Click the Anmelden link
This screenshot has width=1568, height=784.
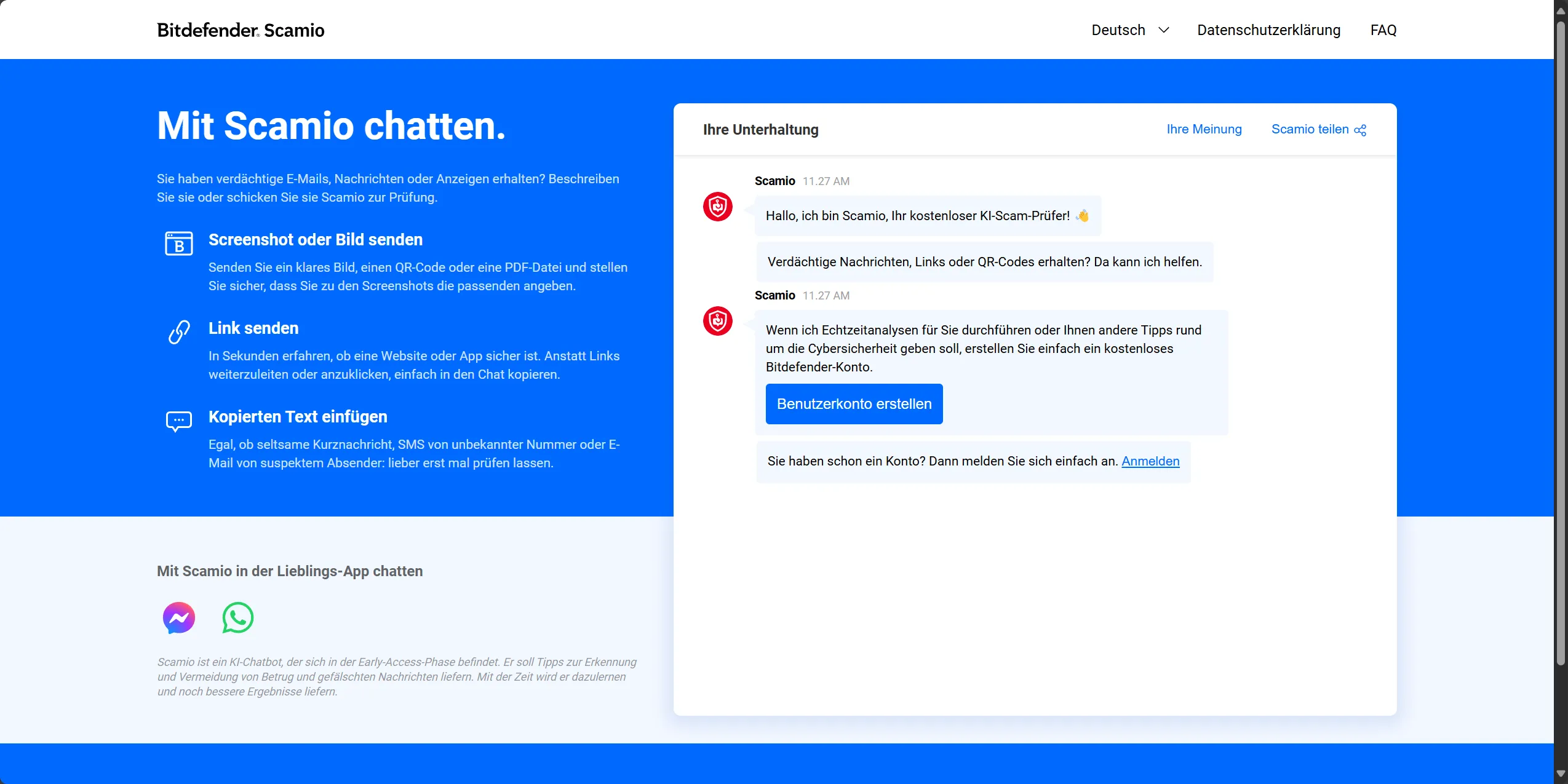tap(1149, 461)
